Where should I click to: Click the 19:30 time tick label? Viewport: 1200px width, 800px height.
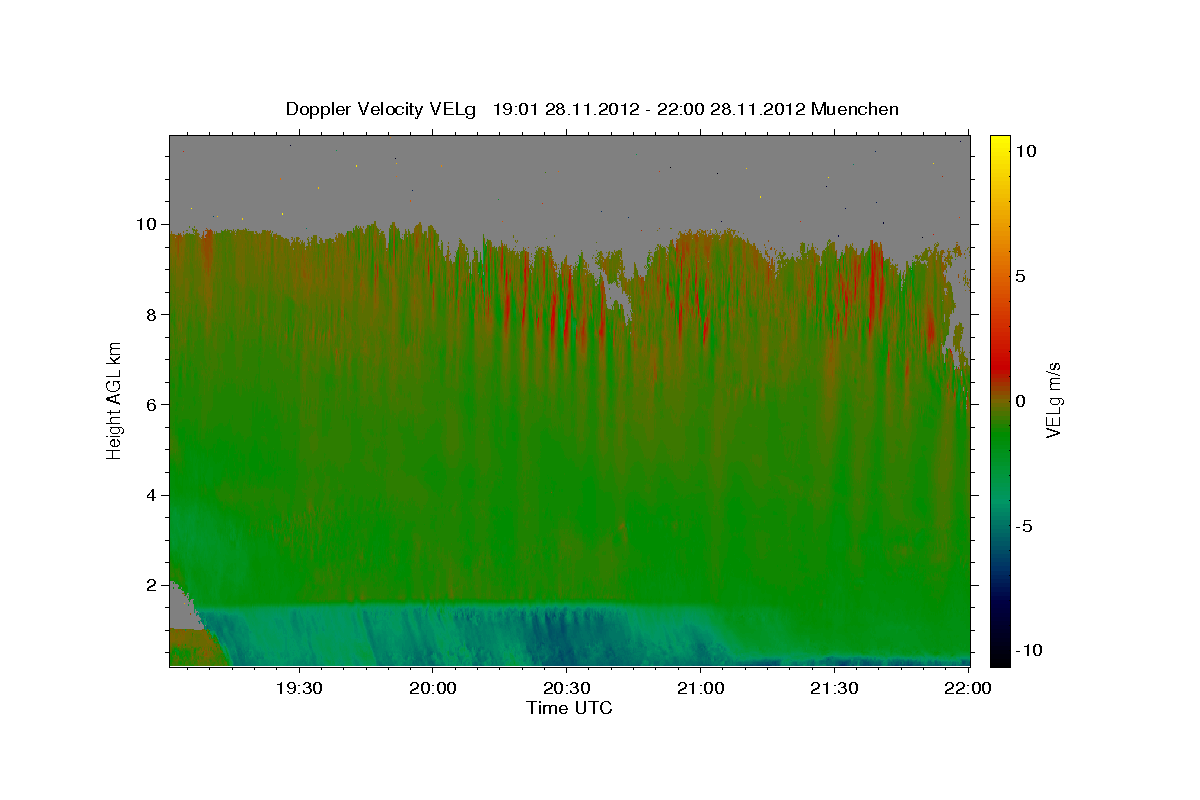click(x=299, y=688)
